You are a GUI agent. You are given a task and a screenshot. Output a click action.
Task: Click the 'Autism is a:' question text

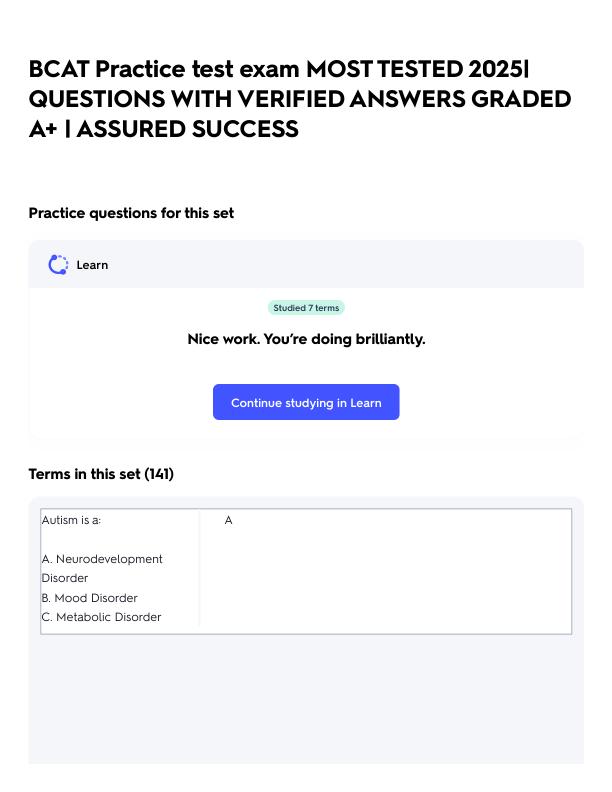point(71,520)
